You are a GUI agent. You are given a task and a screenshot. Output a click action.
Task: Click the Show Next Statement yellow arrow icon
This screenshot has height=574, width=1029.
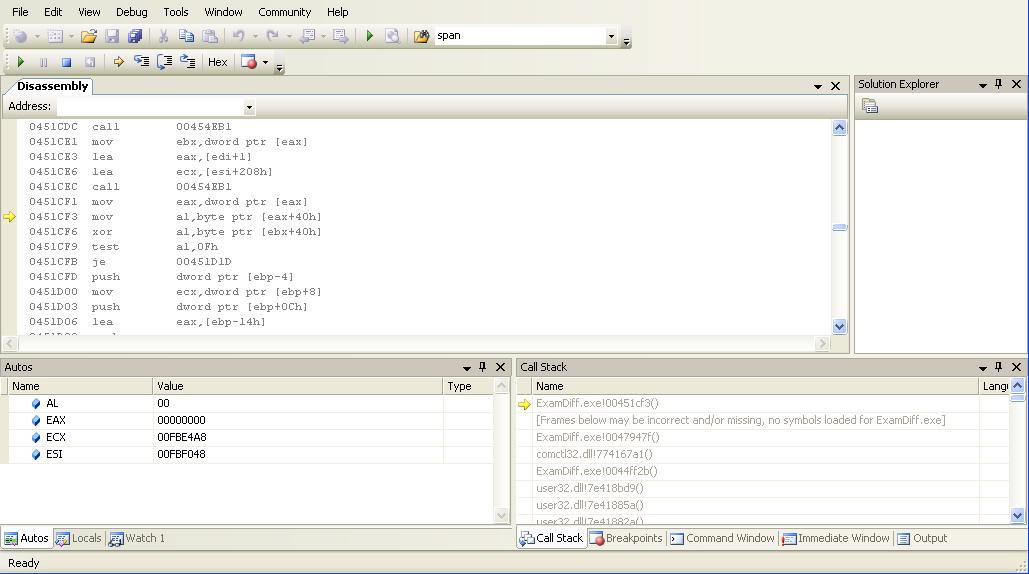coord(119,62)
